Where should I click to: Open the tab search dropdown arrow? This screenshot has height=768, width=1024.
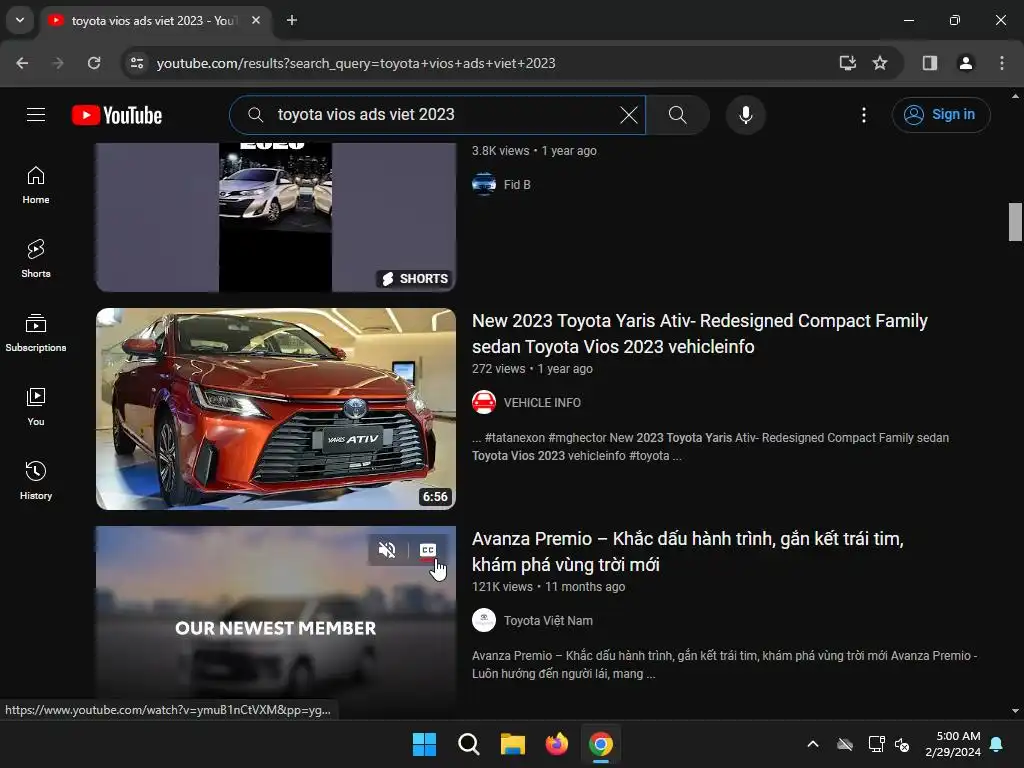[20, 20]
